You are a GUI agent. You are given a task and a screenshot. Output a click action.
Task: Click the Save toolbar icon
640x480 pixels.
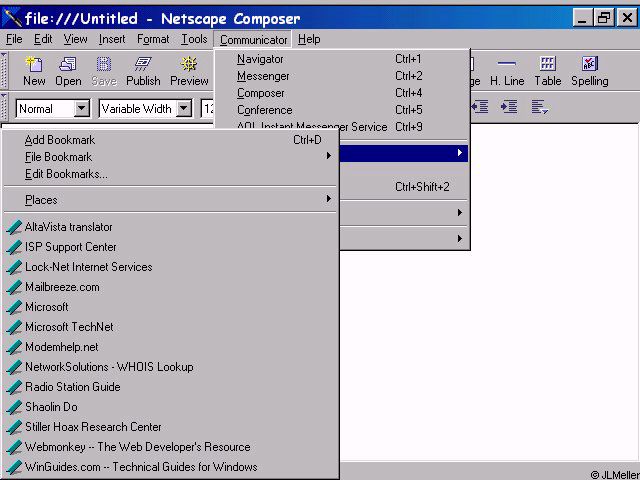[104, 64]
